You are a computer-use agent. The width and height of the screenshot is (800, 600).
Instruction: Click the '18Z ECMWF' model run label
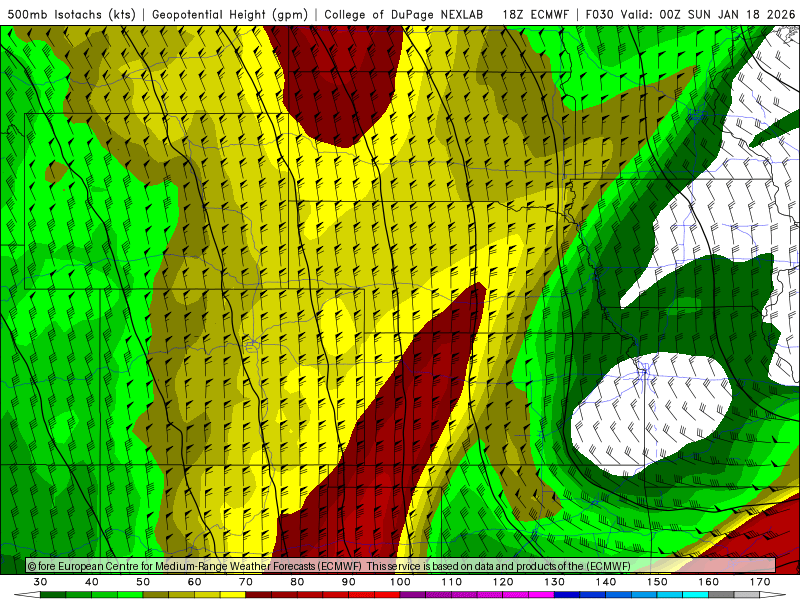pos(535,14)
